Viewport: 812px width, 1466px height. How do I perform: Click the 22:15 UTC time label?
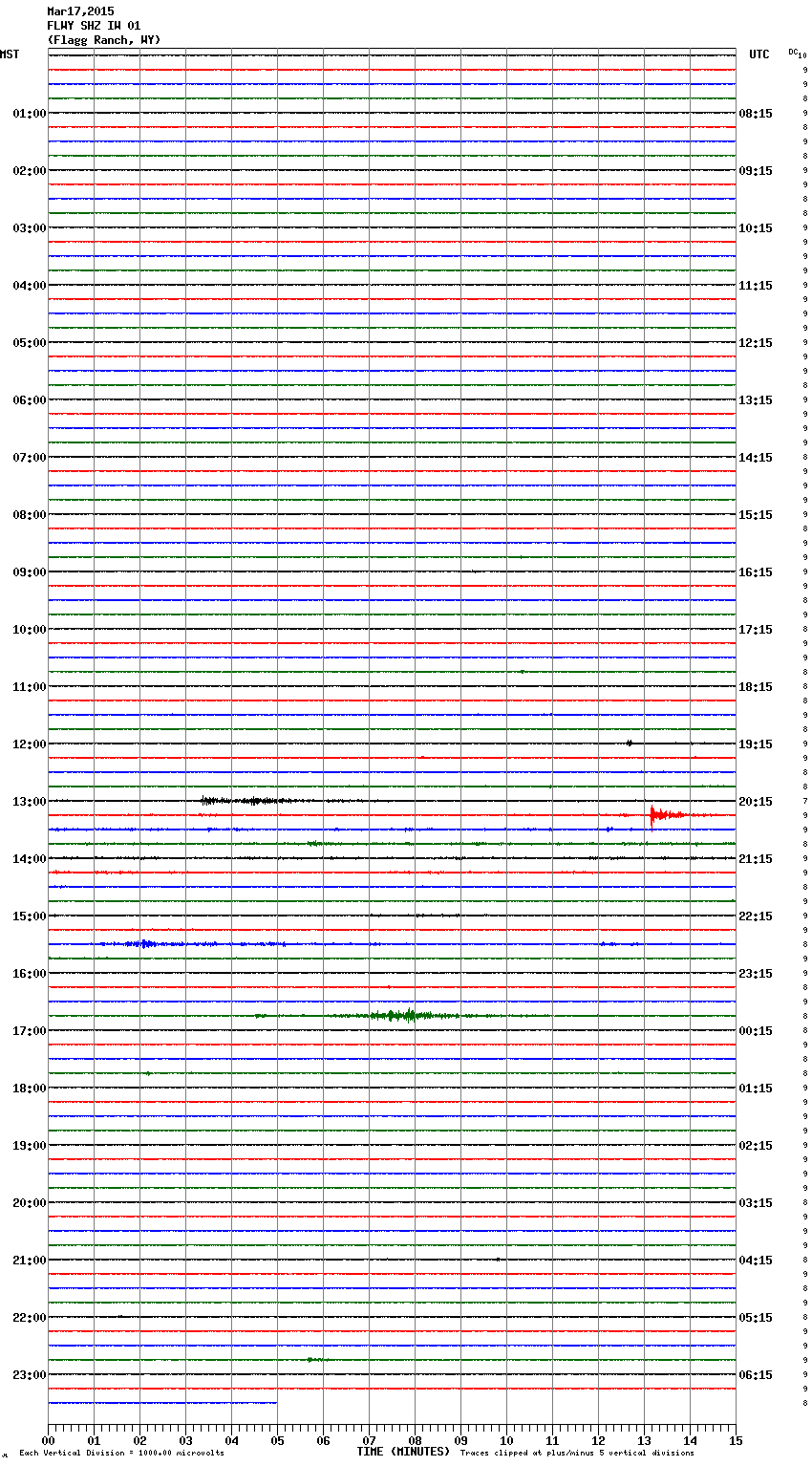(x=756, y=916)
